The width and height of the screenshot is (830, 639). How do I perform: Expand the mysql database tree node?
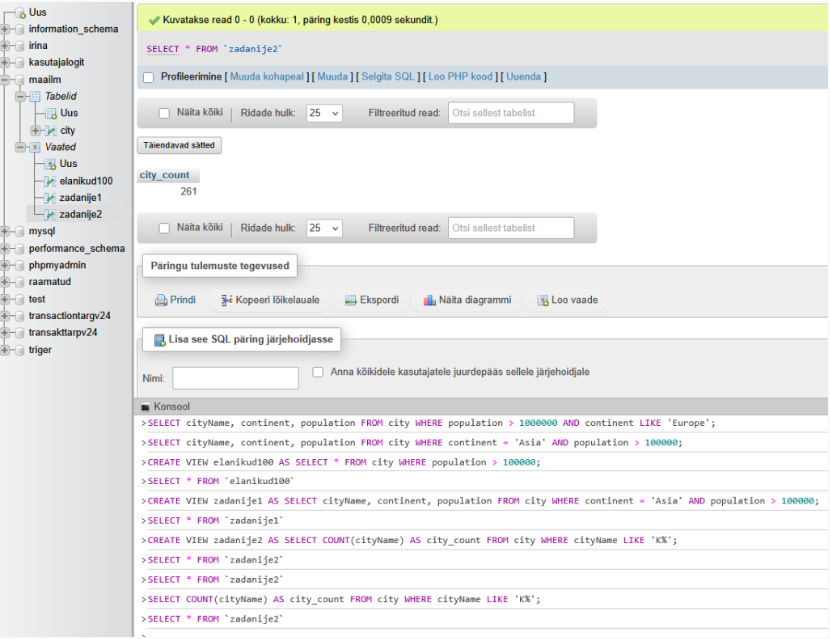6,232
